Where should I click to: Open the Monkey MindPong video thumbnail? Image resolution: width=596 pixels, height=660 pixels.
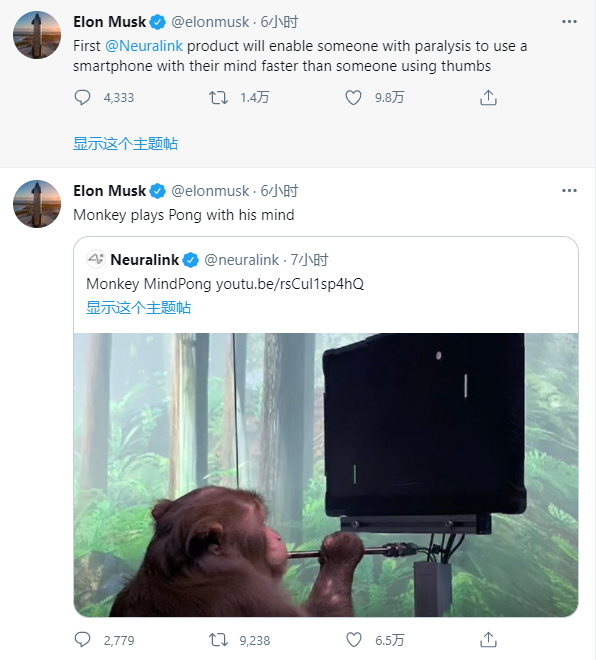coord(326,475)
